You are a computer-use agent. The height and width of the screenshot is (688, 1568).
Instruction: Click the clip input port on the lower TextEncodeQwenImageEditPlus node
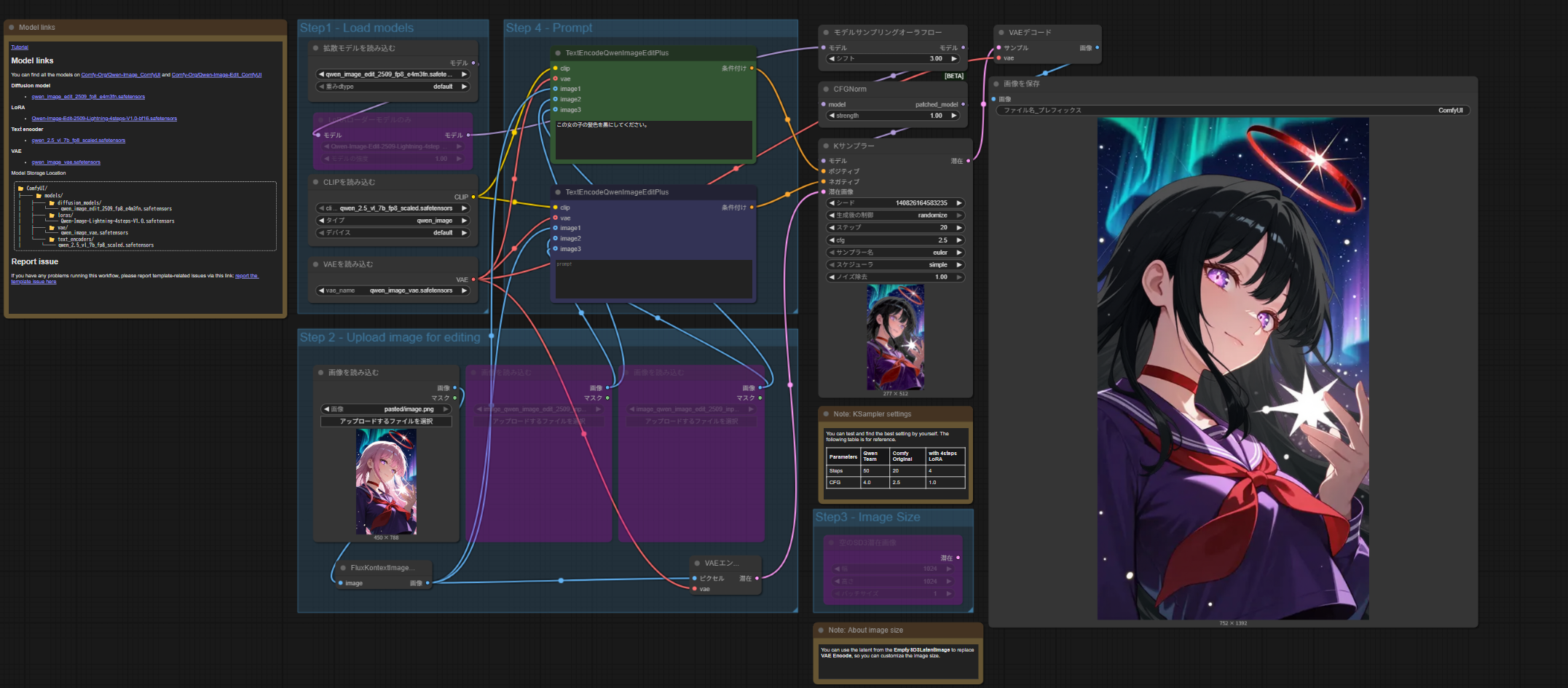[x=555, y=207]
